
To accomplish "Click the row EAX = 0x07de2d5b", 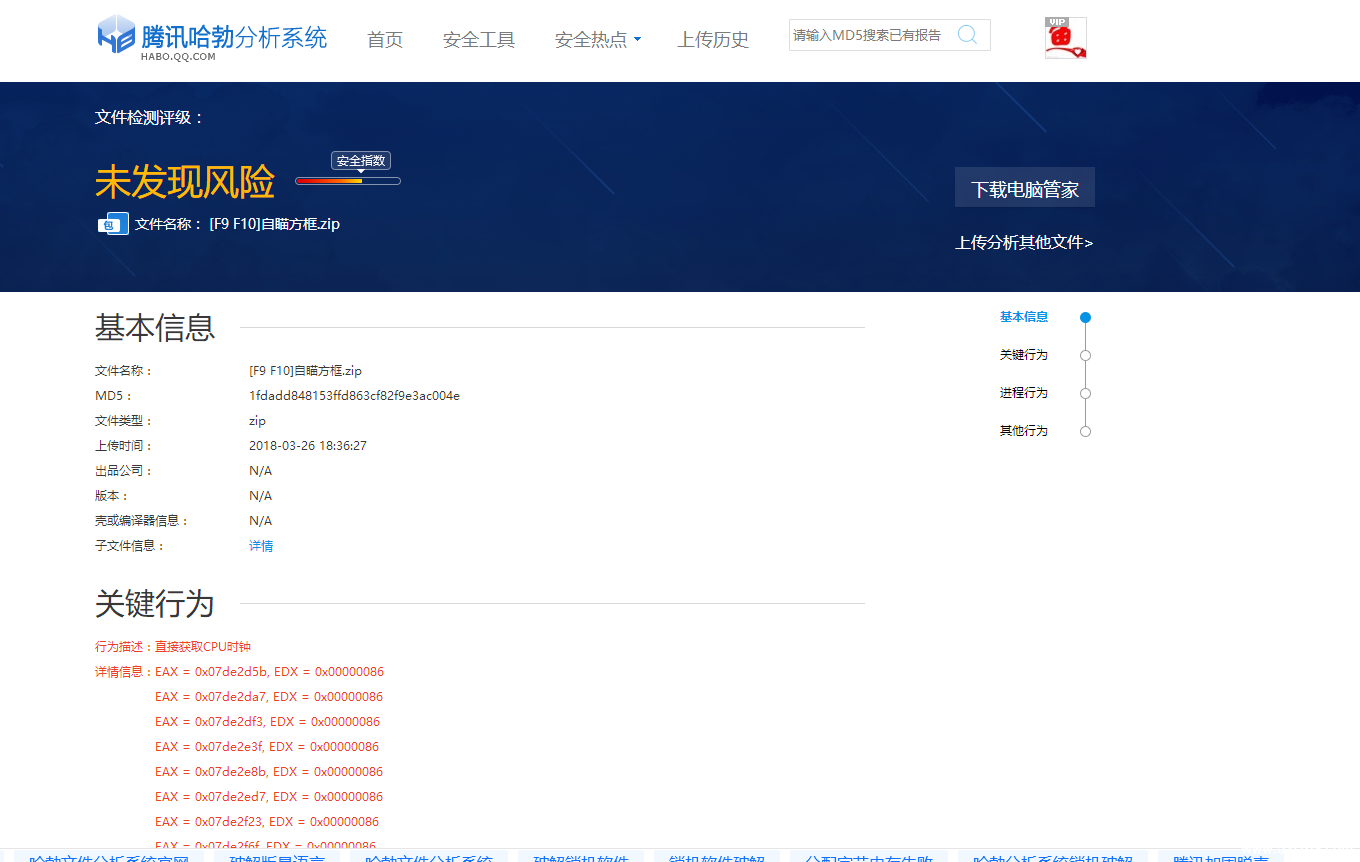I will pyautogui.click(x=269, y=672).
